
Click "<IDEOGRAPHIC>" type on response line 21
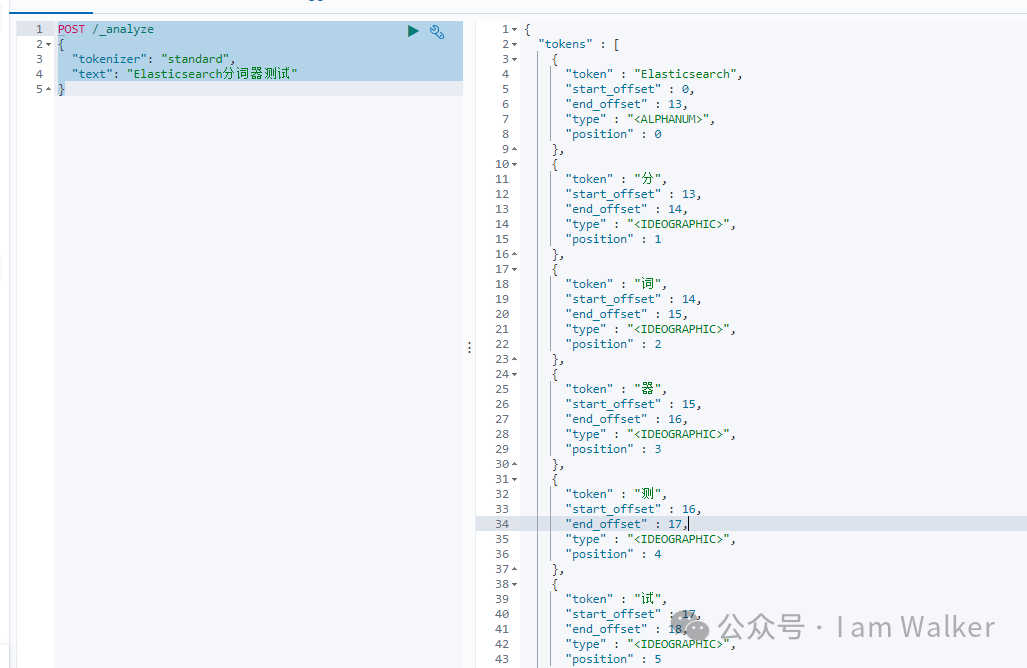click(679, 329)
